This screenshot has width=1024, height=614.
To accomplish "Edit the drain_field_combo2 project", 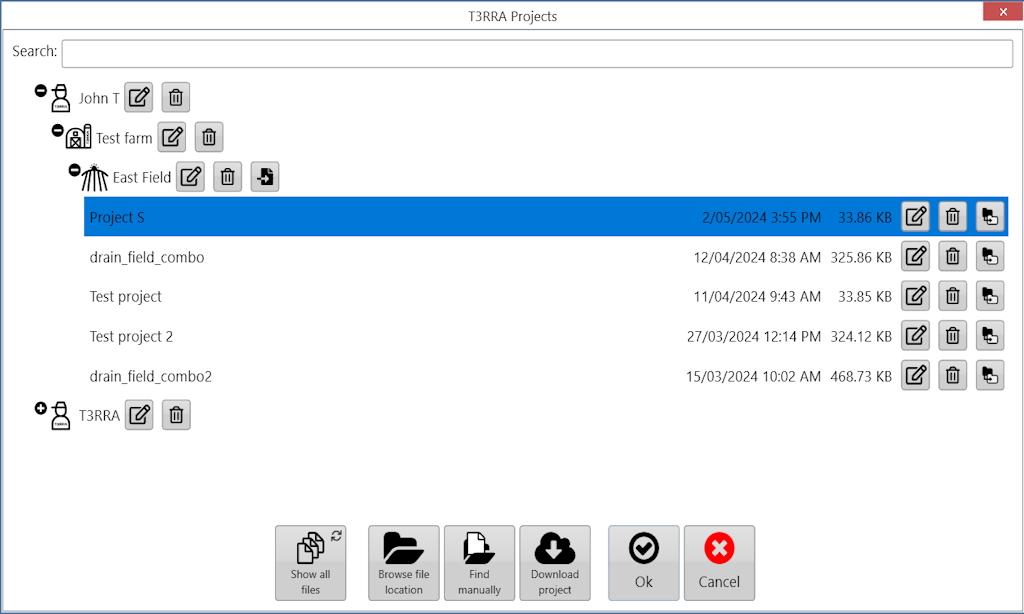I will click(916, 376).
